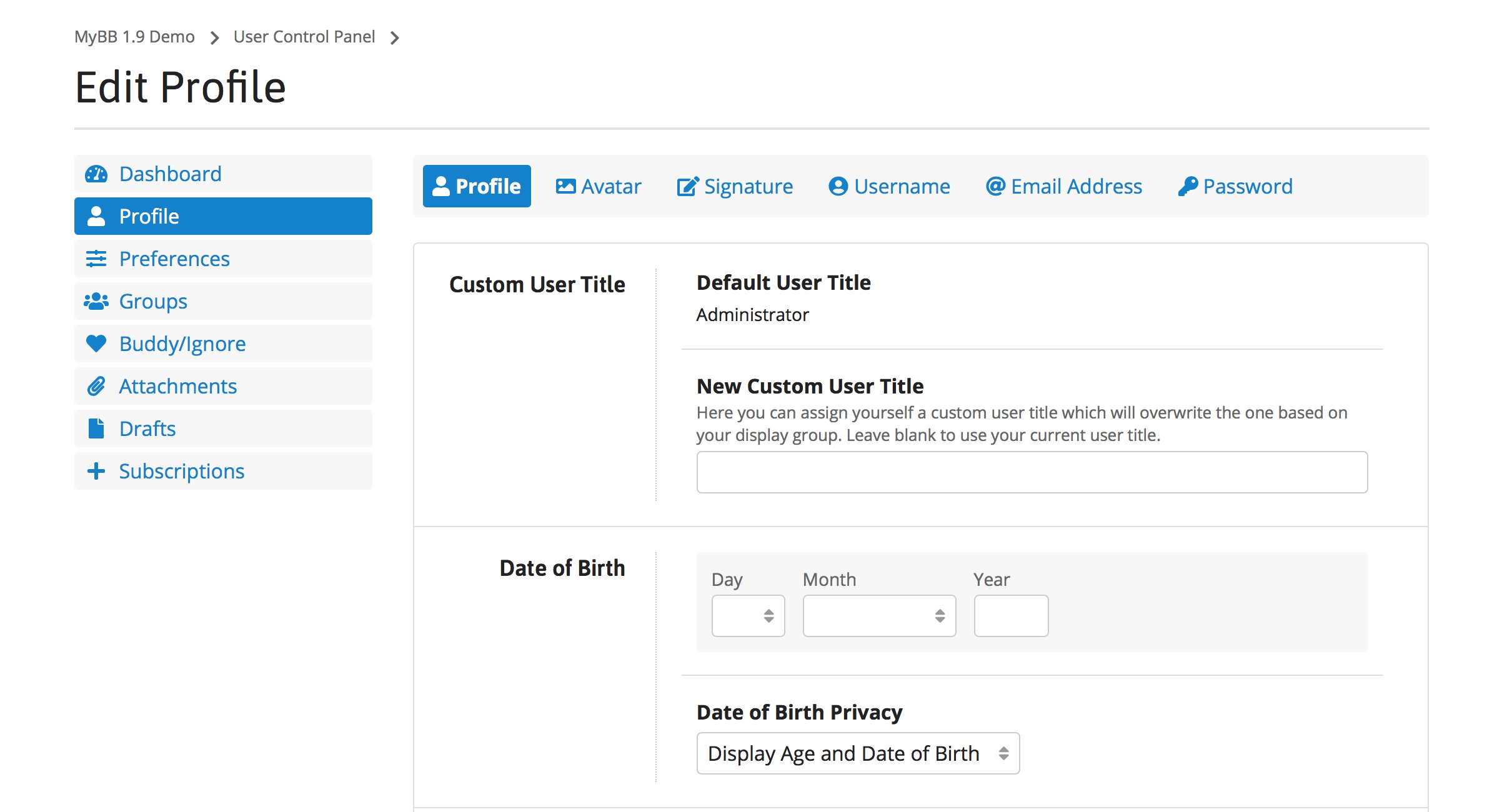1502x812 pixels.
Task: Focus the New Custom User Title field
Action: pos(1032,472)
